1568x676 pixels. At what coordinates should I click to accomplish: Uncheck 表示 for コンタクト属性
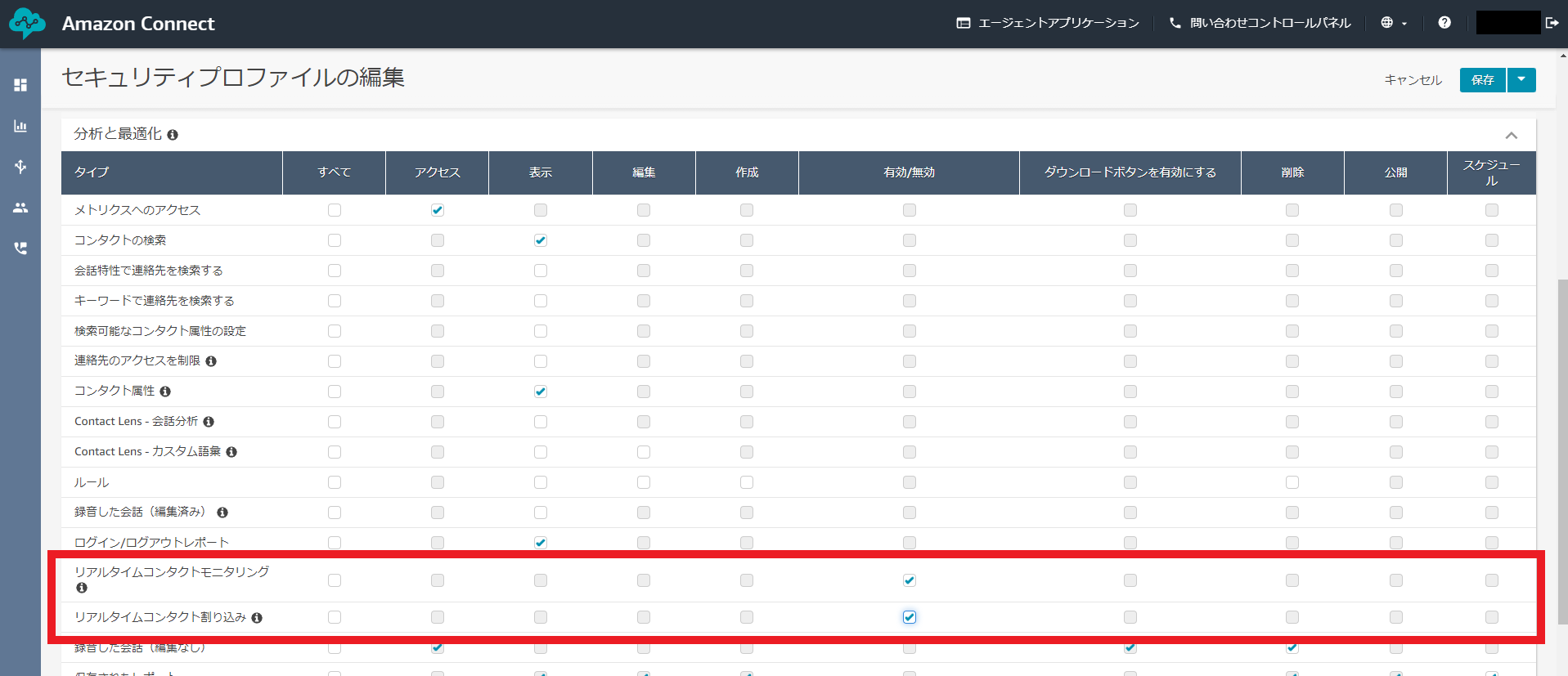click(541, 392)
